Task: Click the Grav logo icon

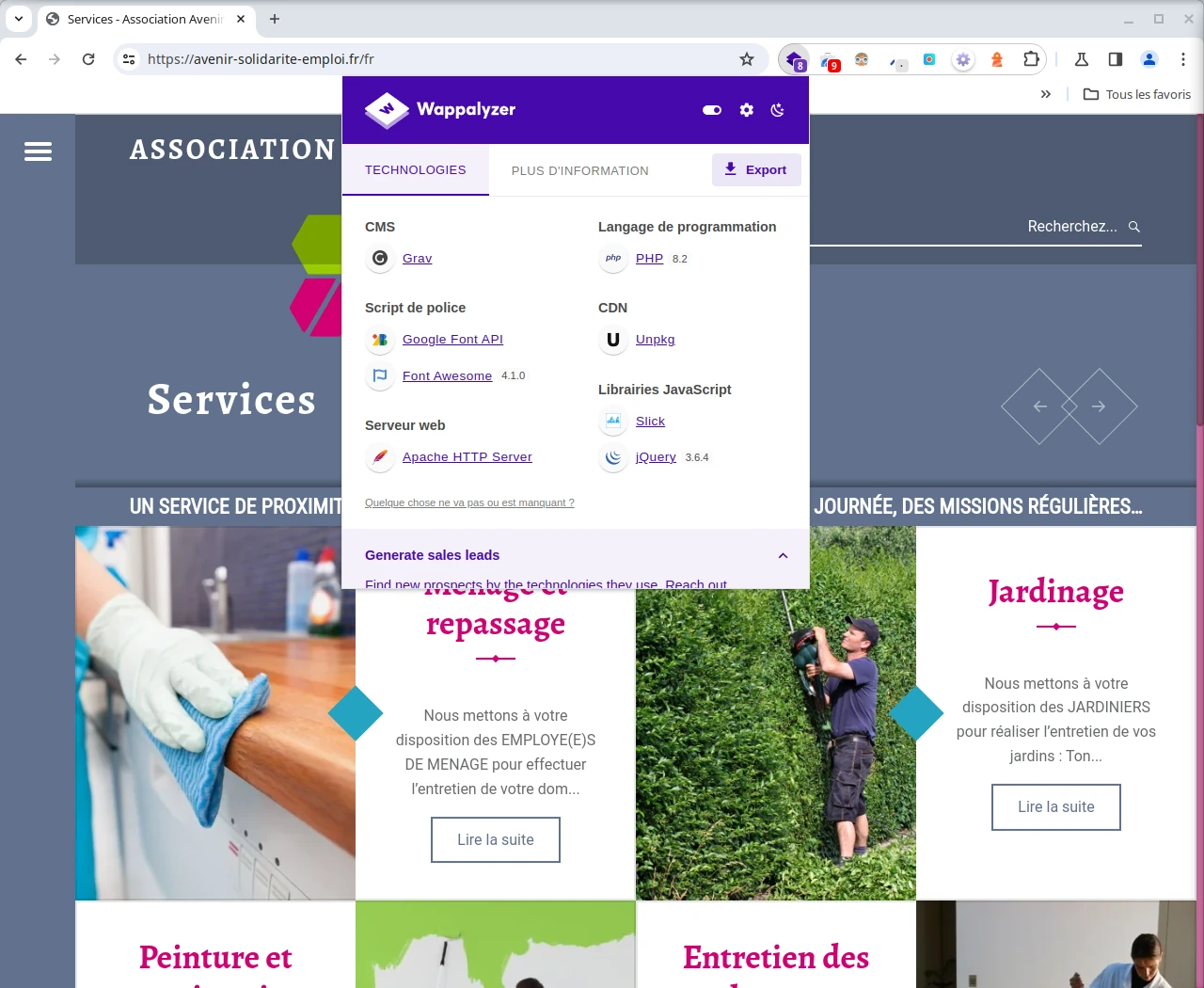Action: (380, 258)
